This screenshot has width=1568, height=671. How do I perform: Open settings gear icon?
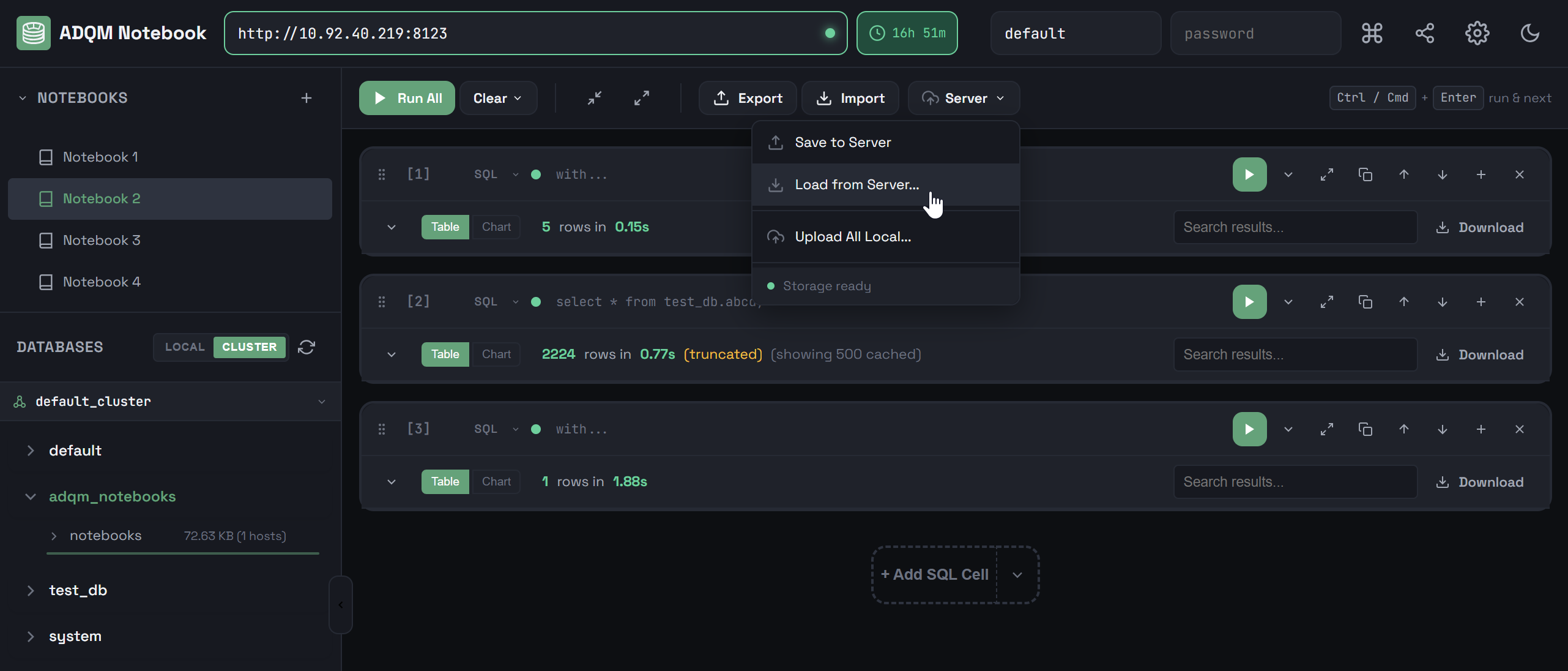[1477, 33]
